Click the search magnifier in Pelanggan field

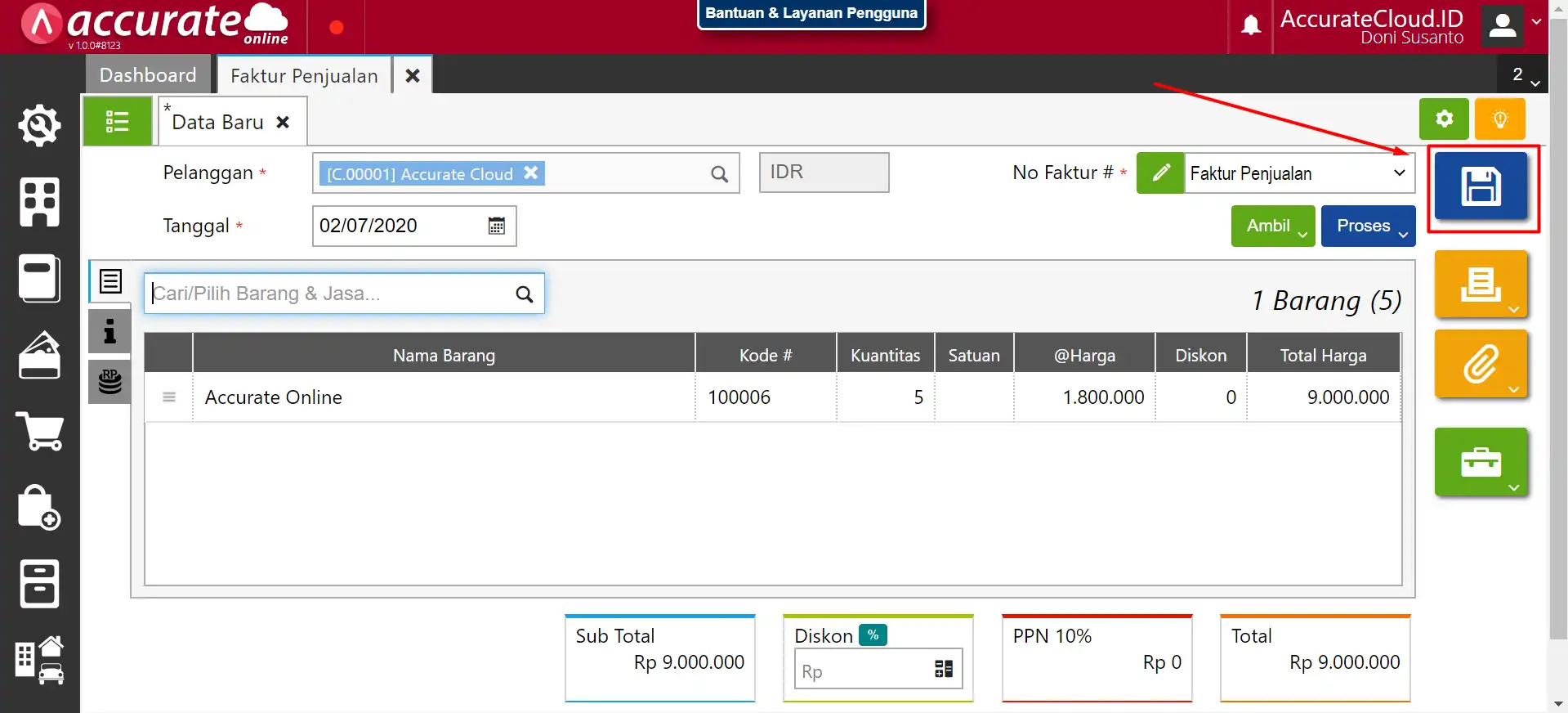tap(719, 174)
